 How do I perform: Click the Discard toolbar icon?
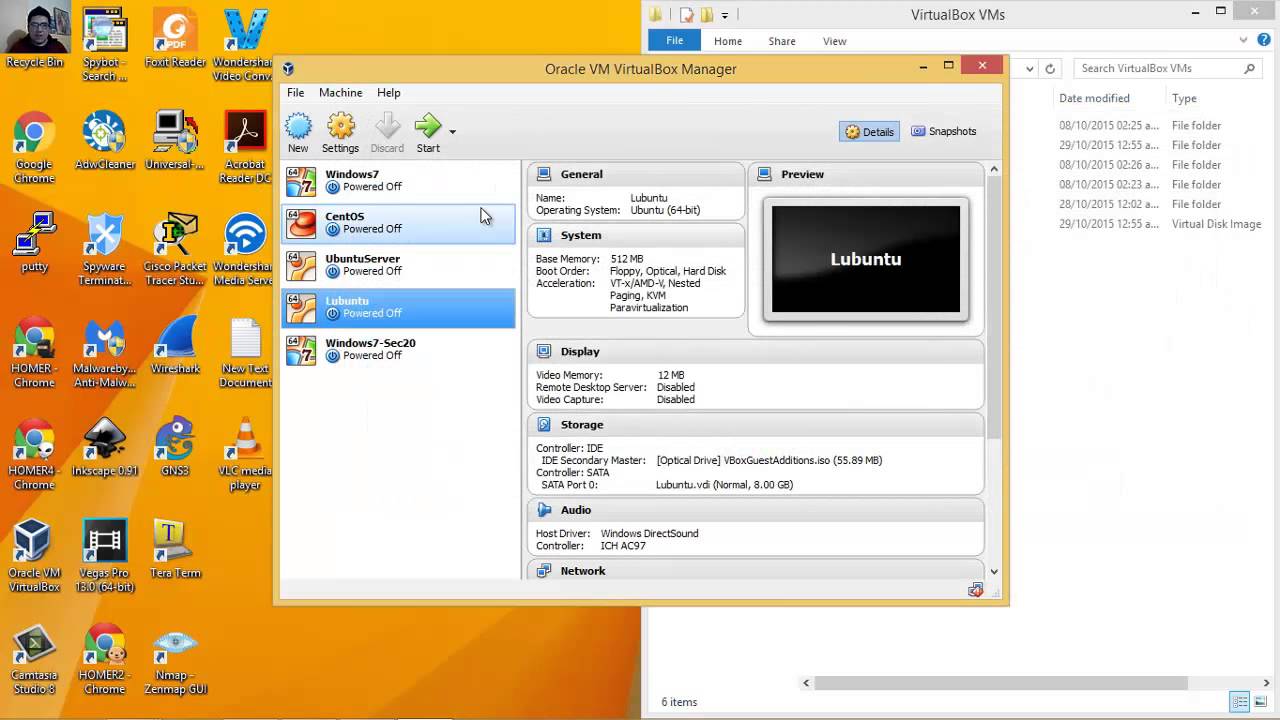point(387,133)
